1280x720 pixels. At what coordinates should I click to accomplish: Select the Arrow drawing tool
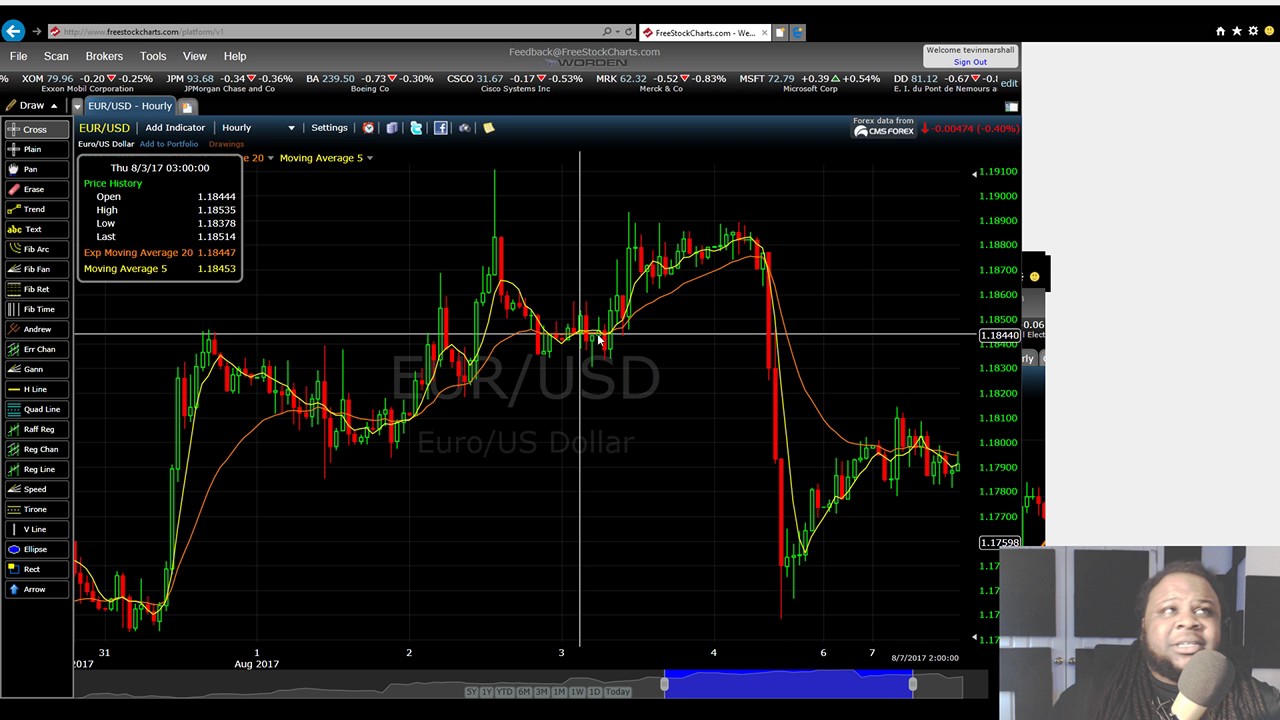(x=36, y=589)
